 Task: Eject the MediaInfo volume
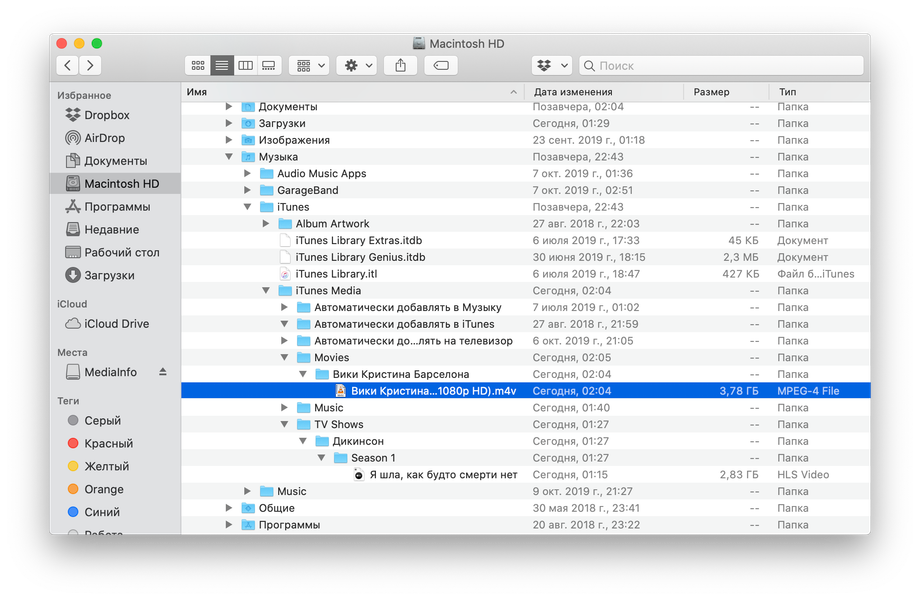163,372
